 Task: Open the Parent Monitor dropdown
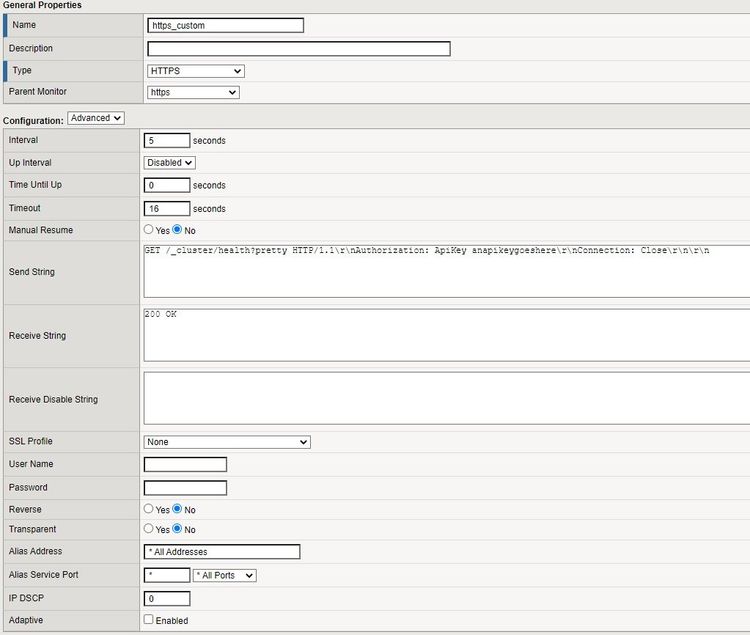tap(193, 92)
